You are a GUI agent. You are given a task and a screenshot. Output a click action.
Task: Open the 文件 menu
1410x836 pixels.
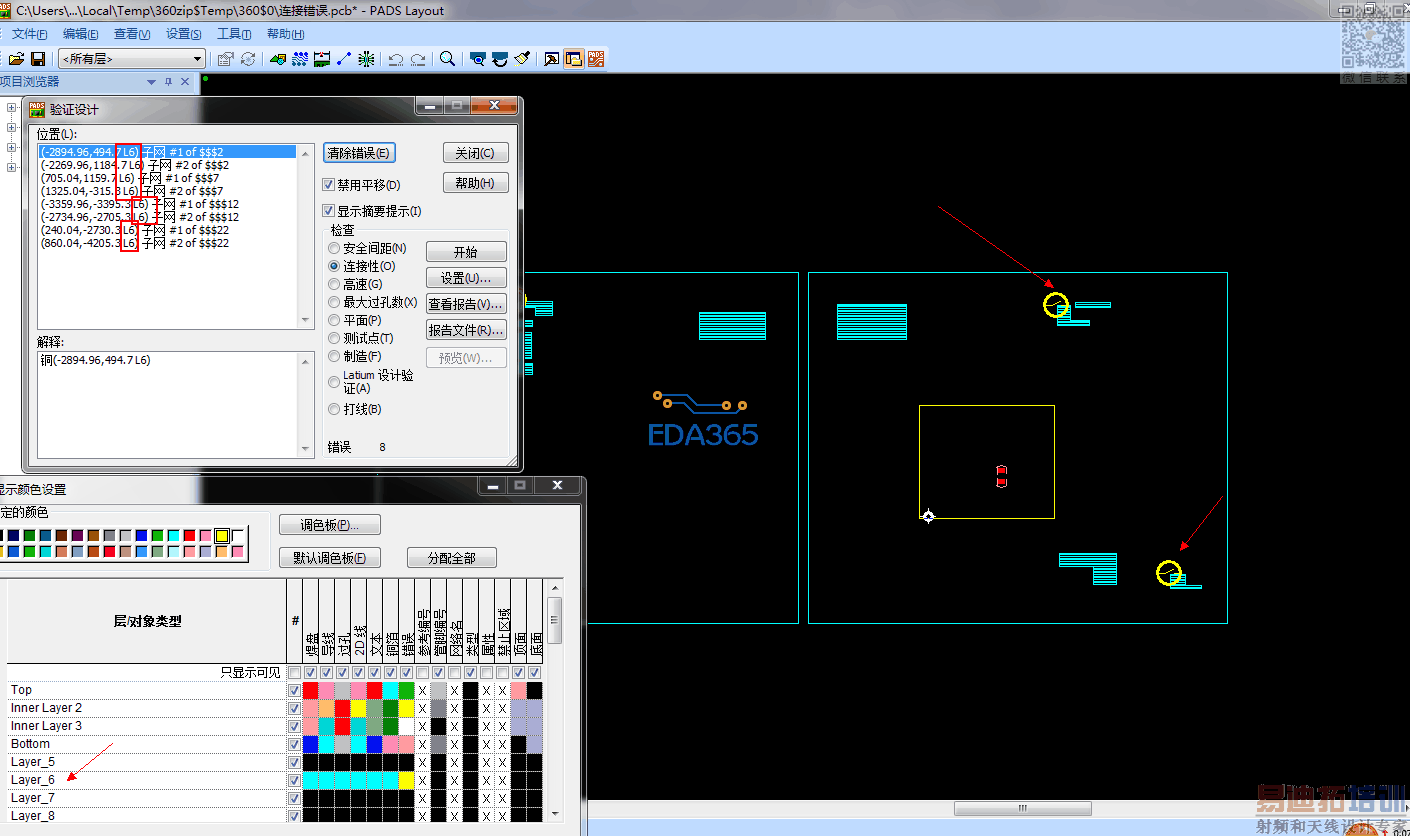click(x=29, y=34)
